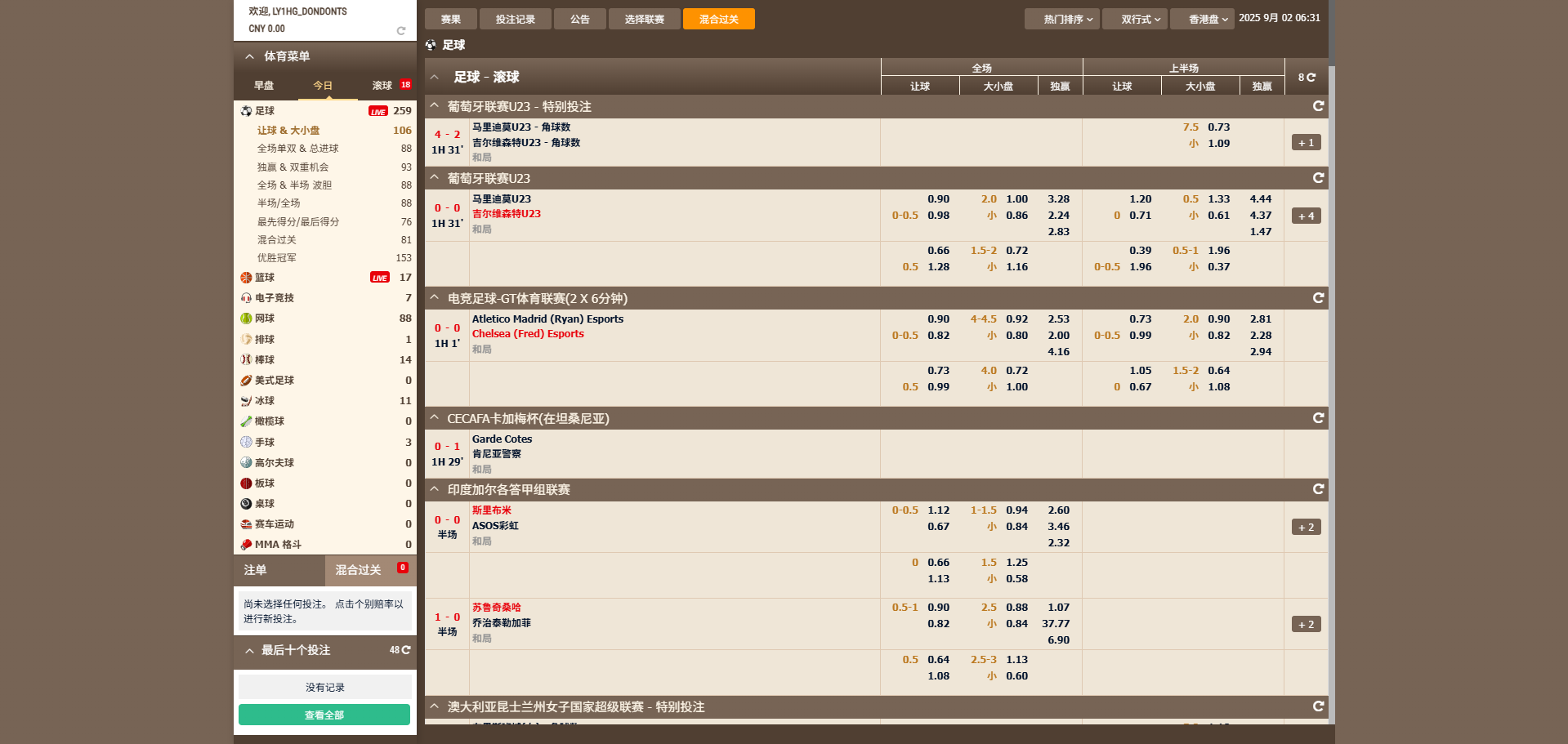This screenshot has width=1568, height=744.
Task: Open the 投注记录 bet history tab
Action: (515, 19)
